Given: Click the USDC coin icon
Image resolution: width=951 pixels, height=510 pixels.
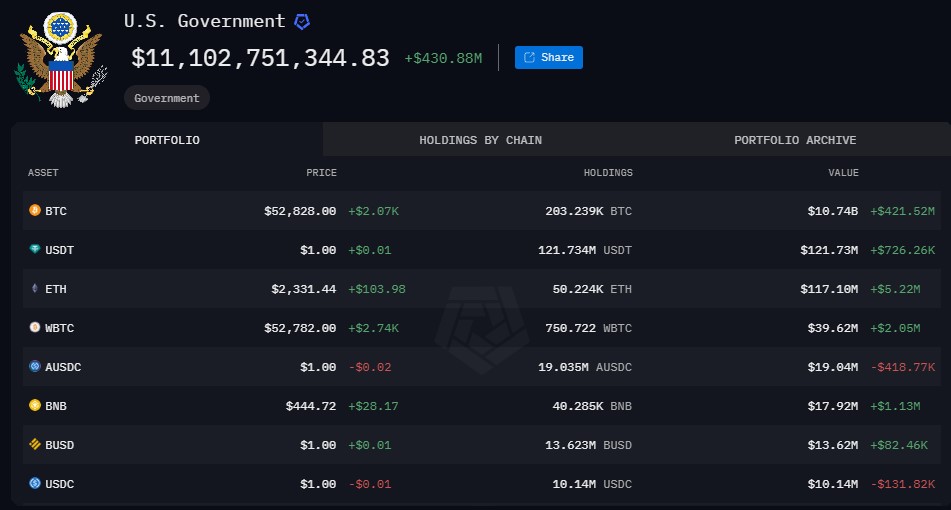Looking at the screenshot, I should [x=35, y=484].
